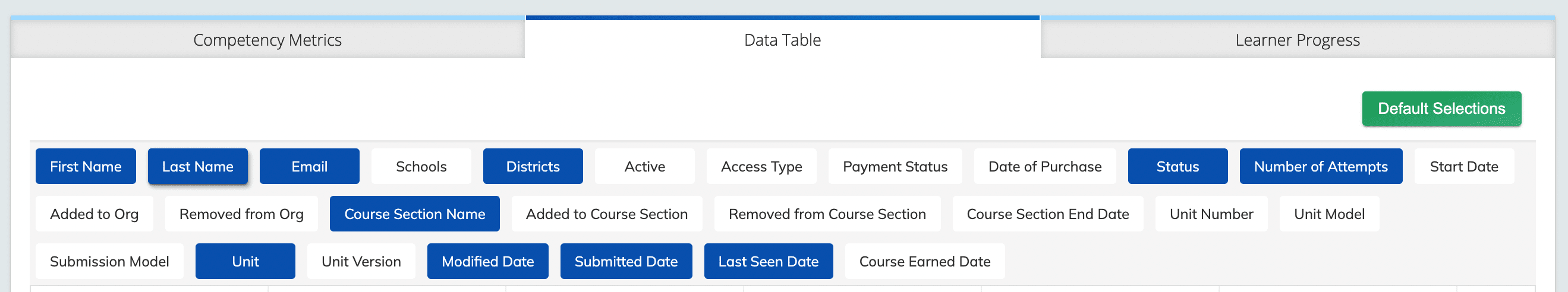1568x292 pixels.
Task: Enable the Schools column
Action: [421, 166]
